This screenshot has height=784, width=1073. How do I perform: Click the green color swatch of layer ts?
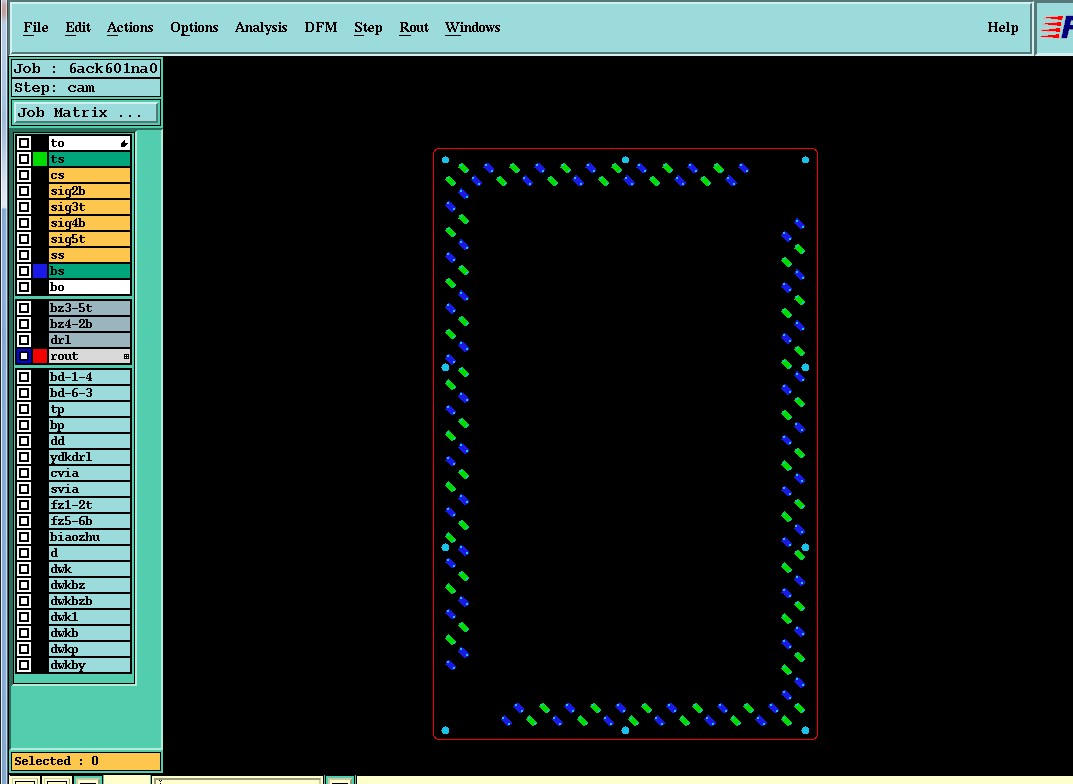[40, 159]
